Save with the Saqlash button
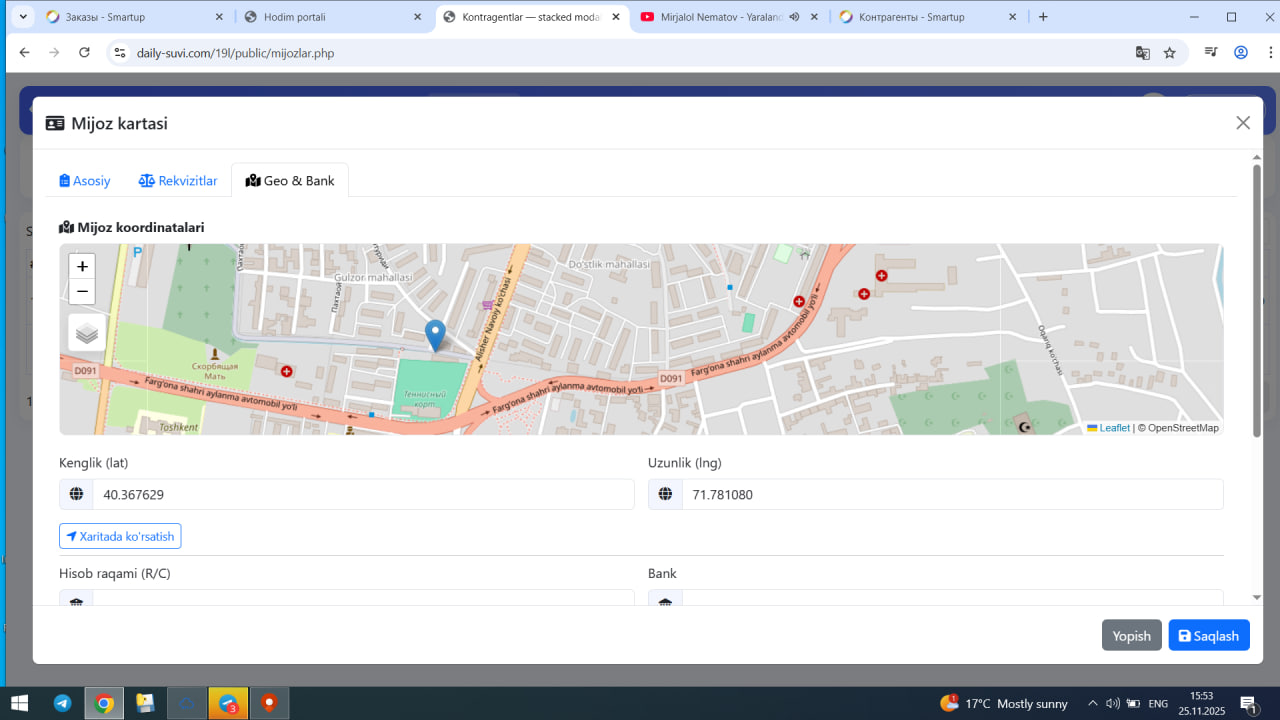This screenshot has height=720, width=1280. (x=1208, y=636)
